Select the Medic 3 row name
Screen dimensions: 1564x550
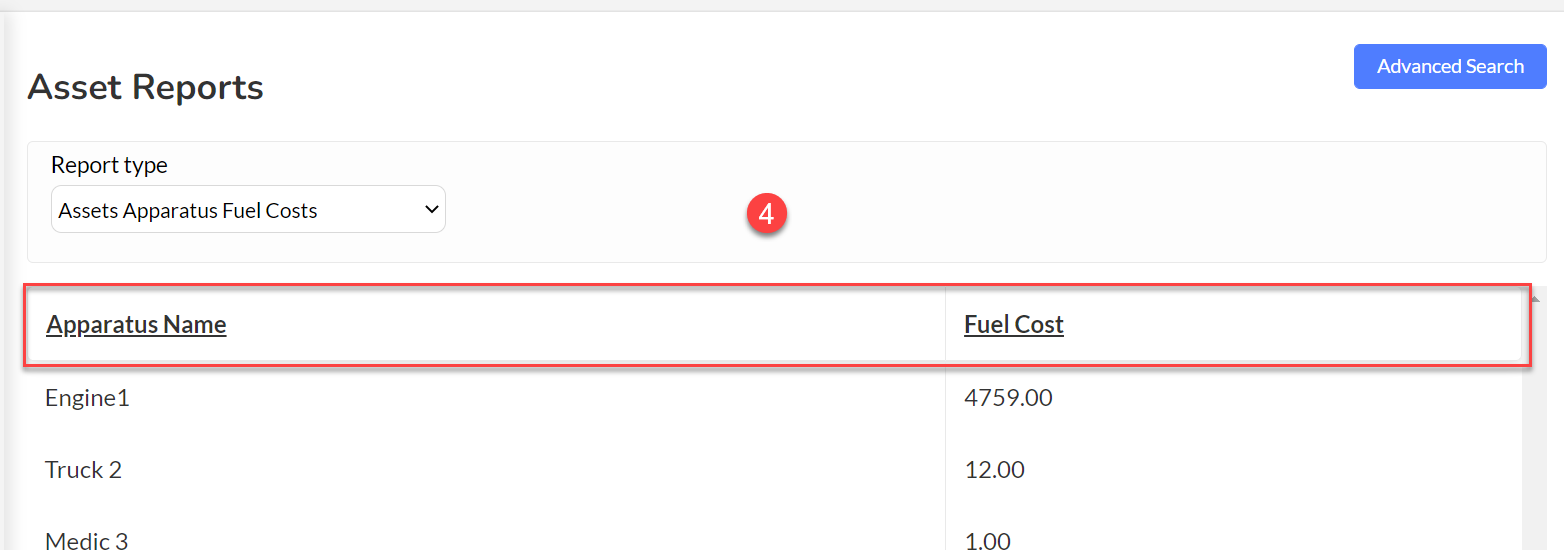[x=87, y=540]
